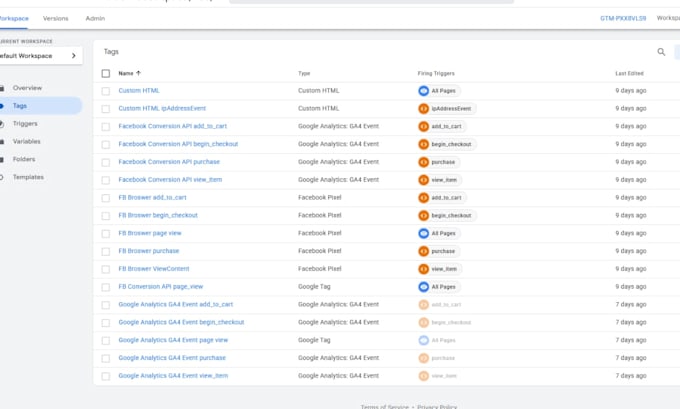This screenshot has height=409, width=680.
Task: Select Tags in the sidebar
Action: pyautogui.click(x=20, y=106)
